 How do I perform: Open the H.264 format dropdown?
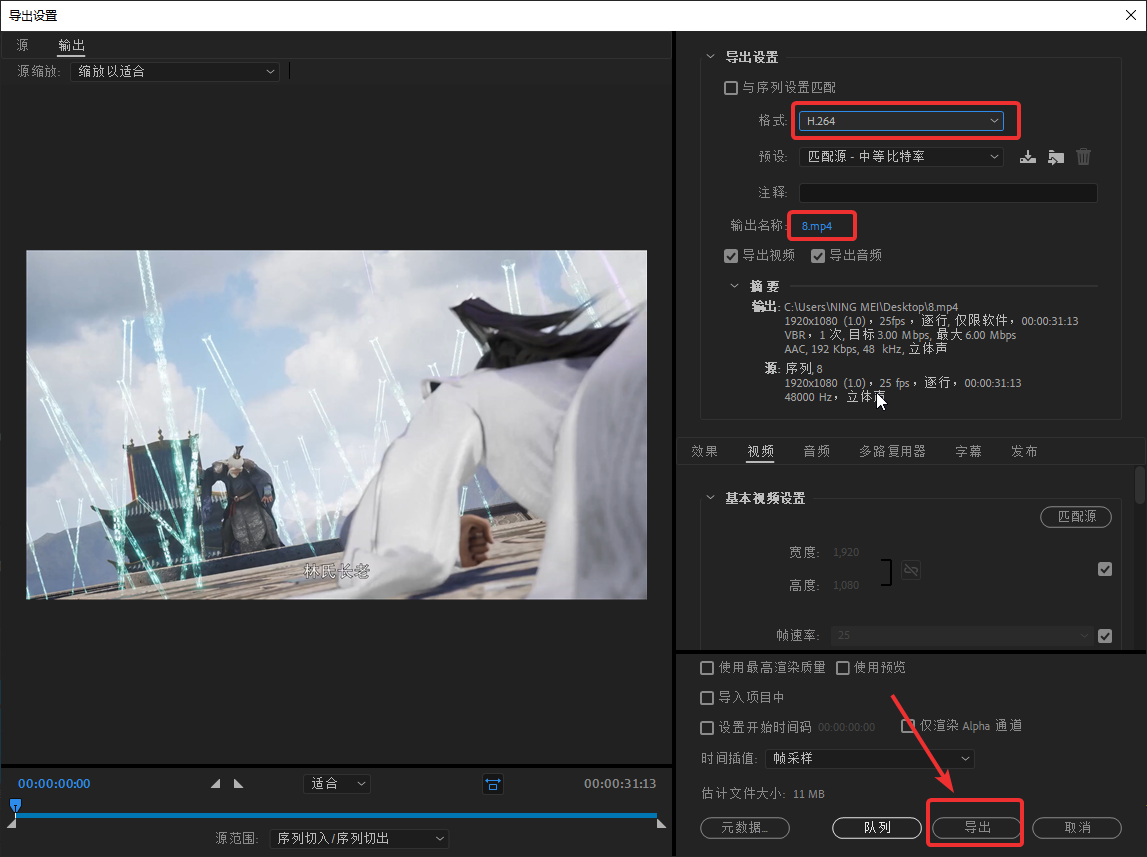[x=901, y=121]
